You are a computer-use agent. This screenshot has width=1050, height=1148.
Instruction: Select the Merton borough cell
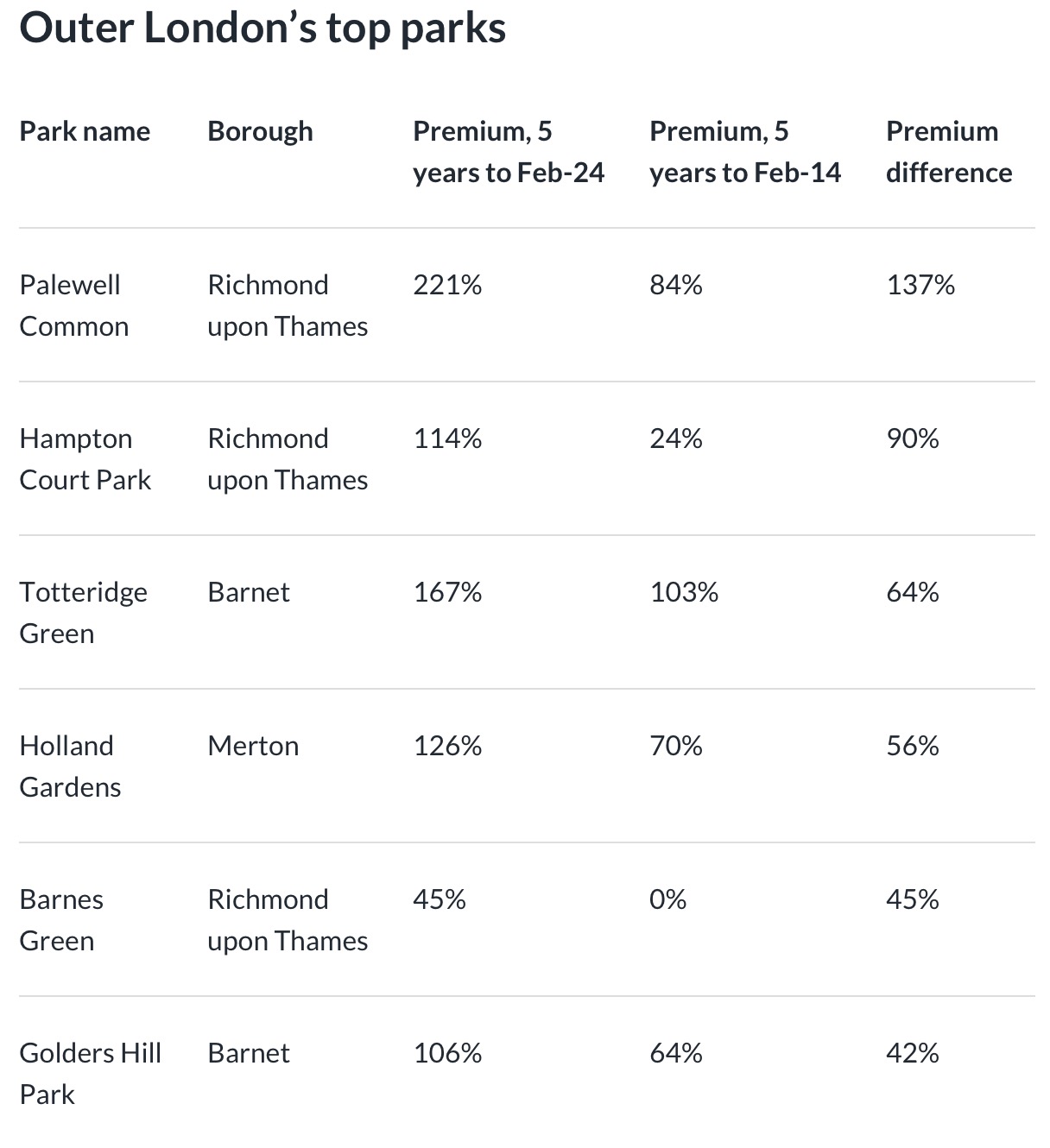click(253, 746)
